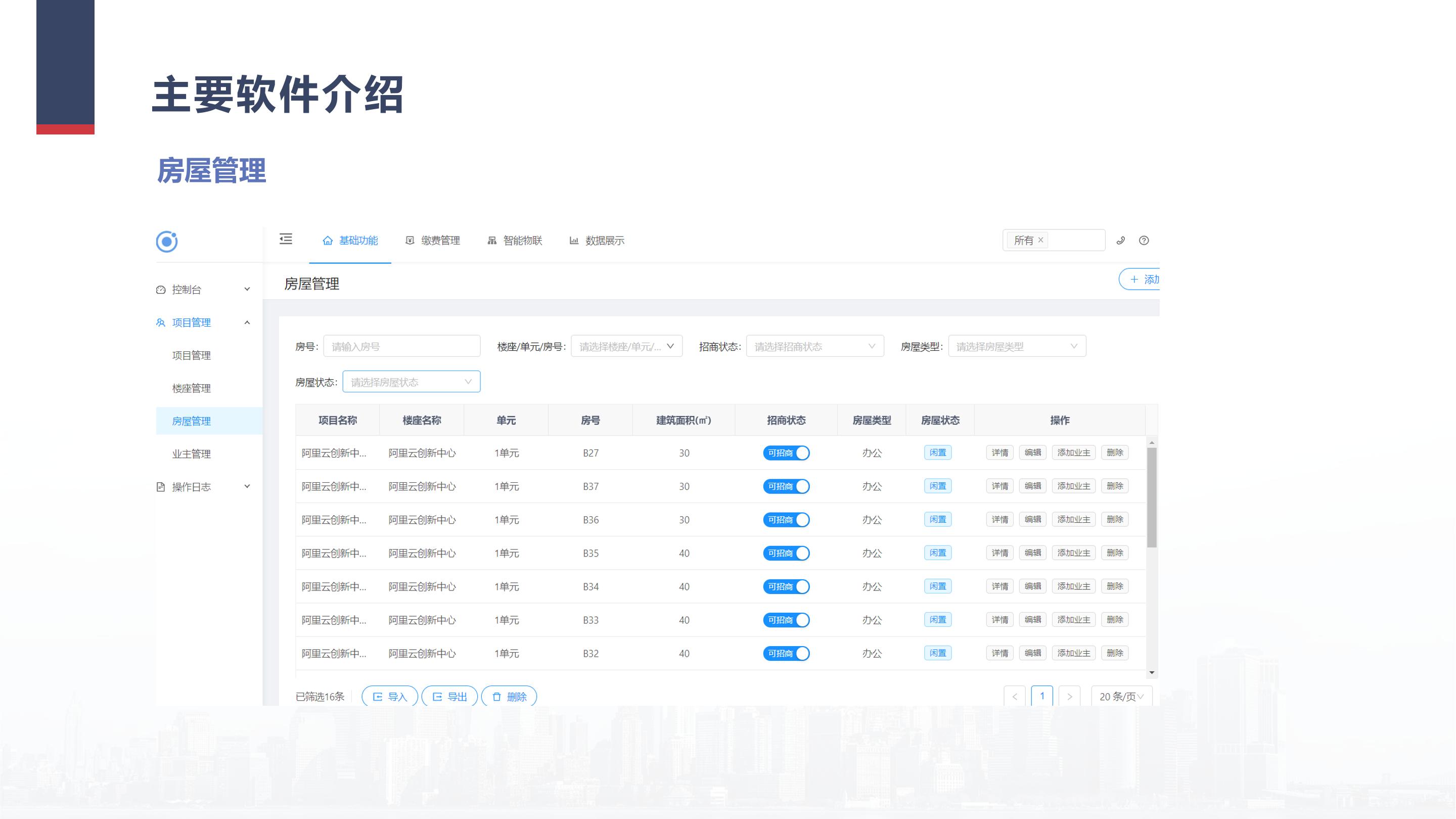This screenshot has height=819, width=1456.
Task: Remove the 所有 tag with its X
Action: pos(1040,240)
